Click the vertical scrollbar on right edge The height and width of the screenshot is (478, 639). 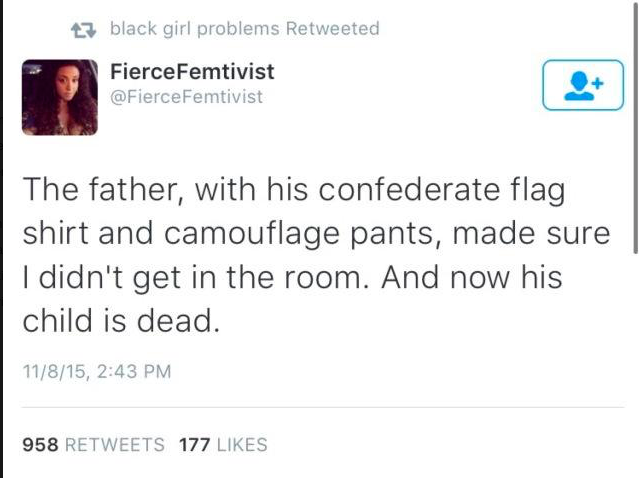(x=635, y=130)
